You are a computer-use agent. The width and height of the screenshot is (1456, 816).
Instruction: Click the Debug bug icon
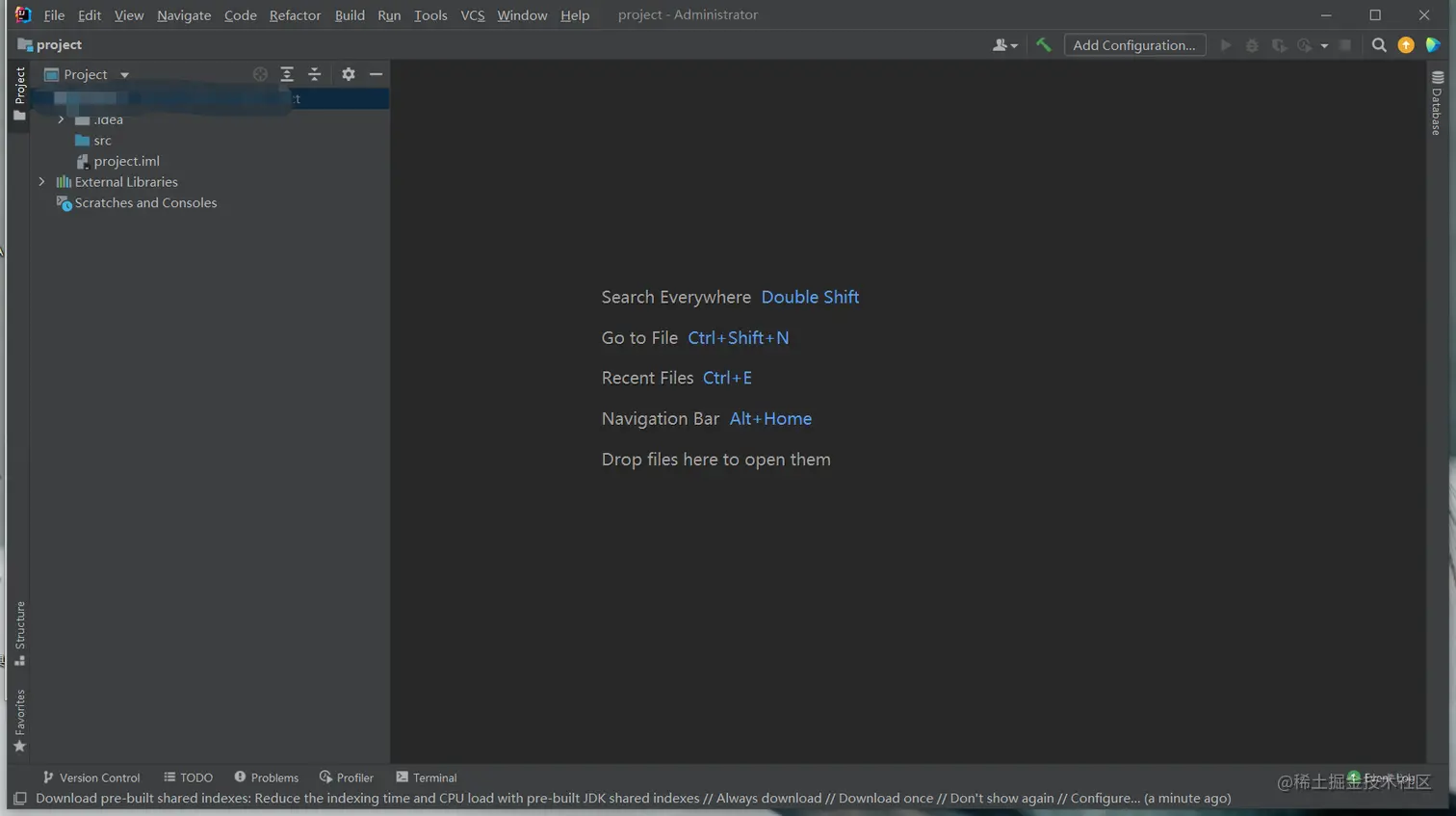pyautogui.click(x=1252, y=45)
